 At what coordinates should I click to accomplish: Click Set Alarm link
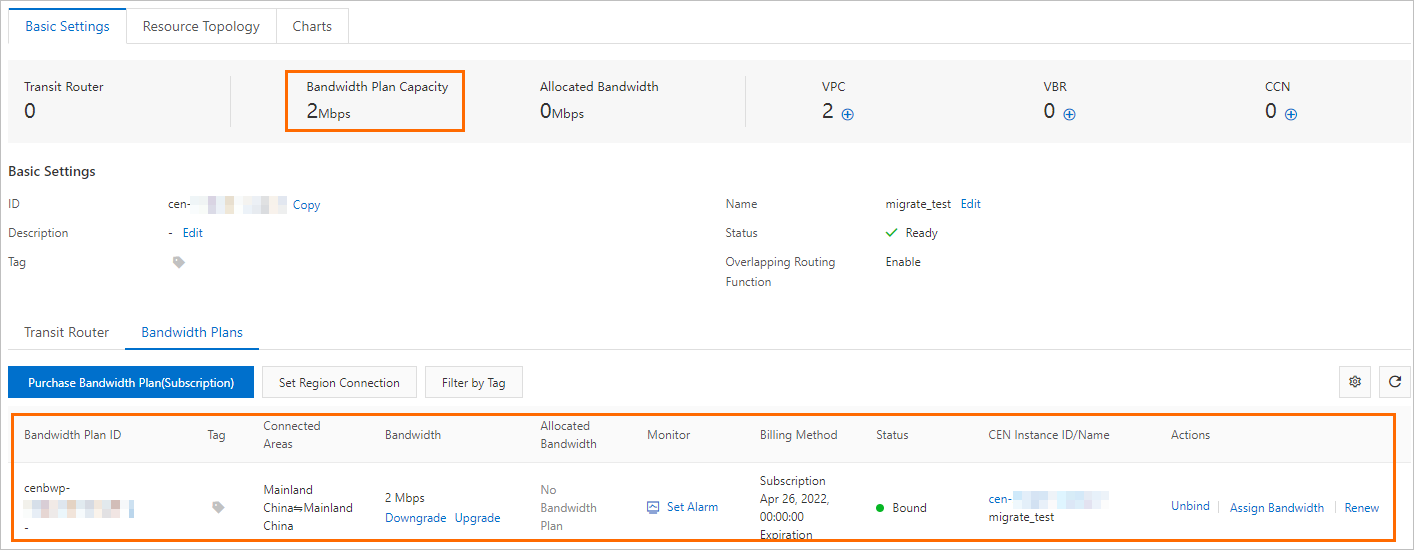692,507
